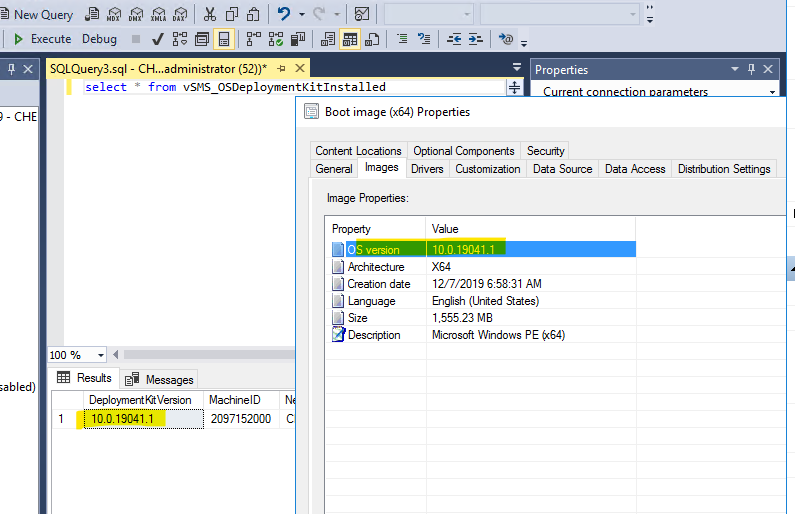Copy selection using toolbar icon
Viewport: 795px width, 514px height.
click(x=232, y=14)
